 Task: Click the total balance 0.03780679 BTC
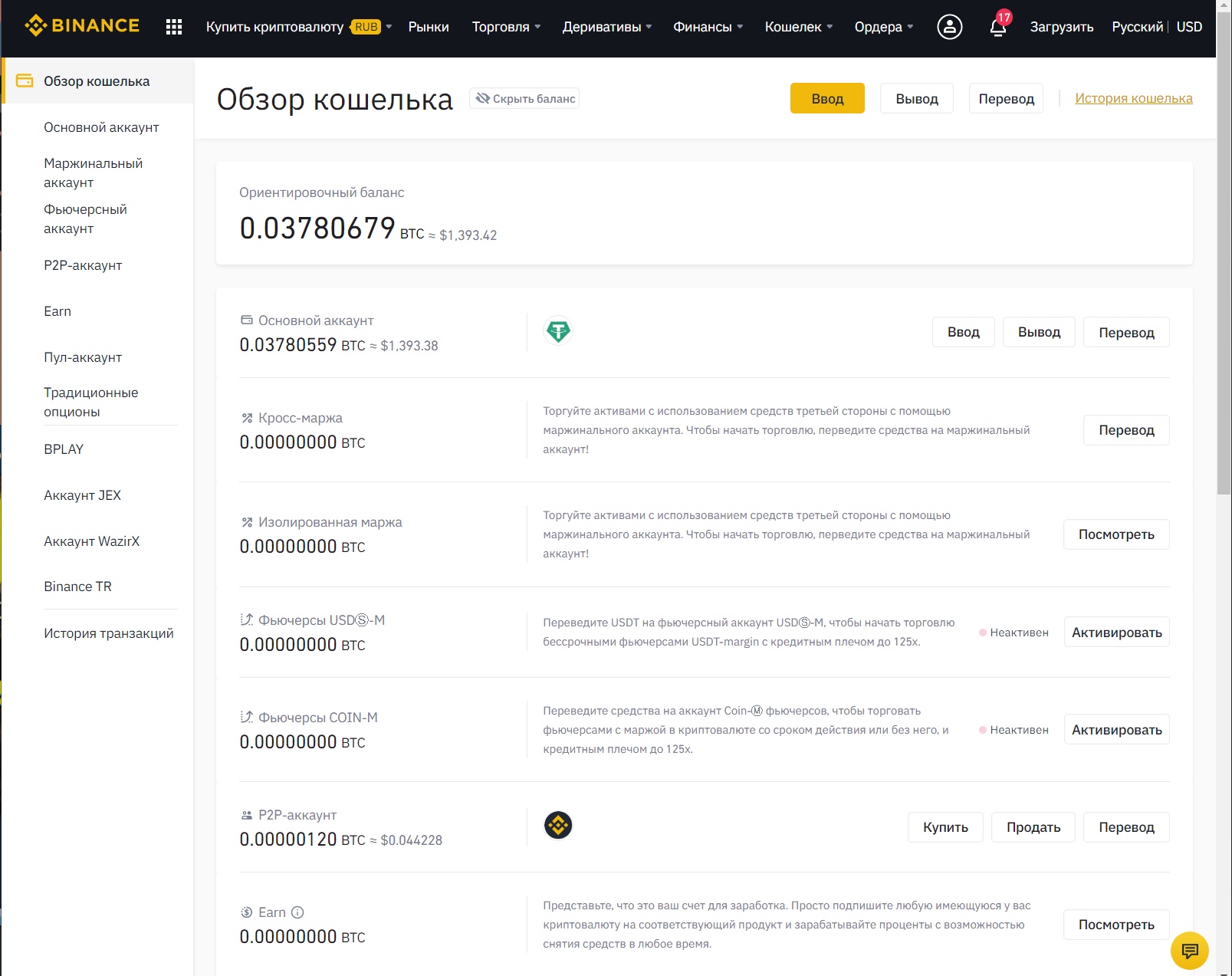point(332,228)
